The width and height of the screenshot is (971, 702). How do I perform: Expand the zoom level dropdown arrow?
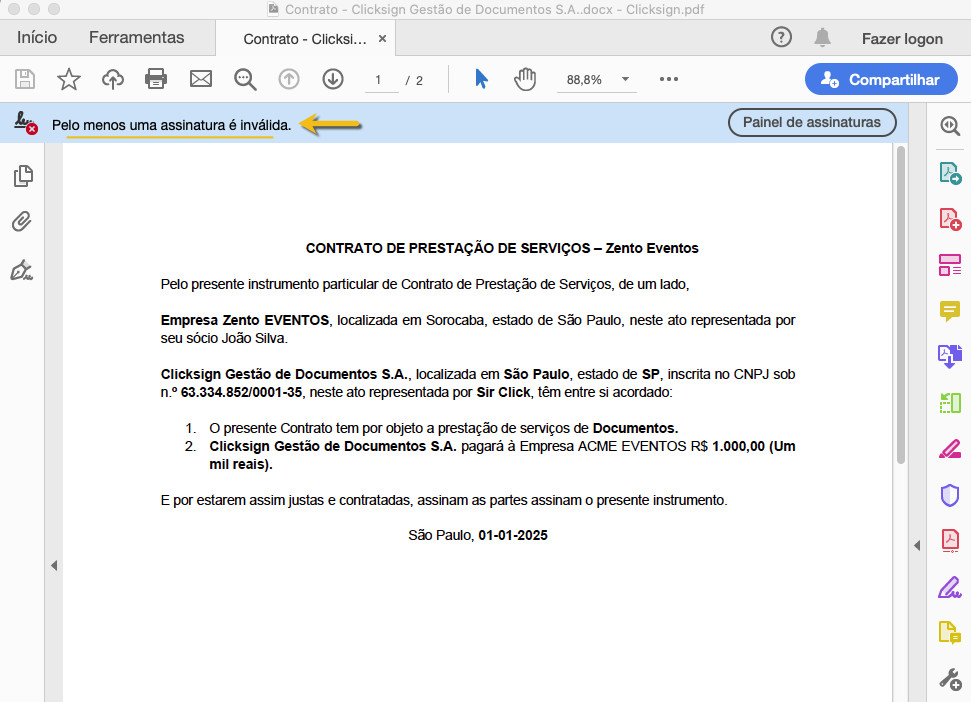(x=625, y=79)
